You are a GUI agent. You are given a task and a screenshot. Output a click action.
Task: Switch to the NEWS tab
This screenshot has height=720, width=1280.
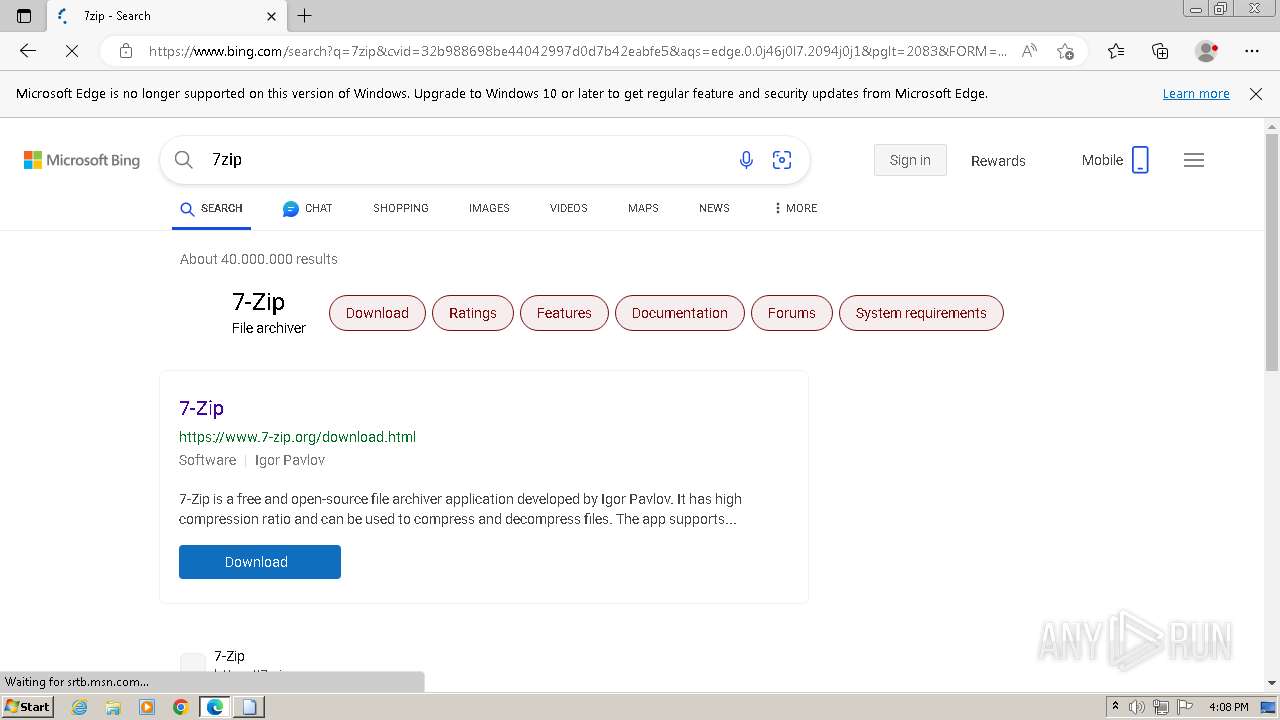[x=714, y=208]
